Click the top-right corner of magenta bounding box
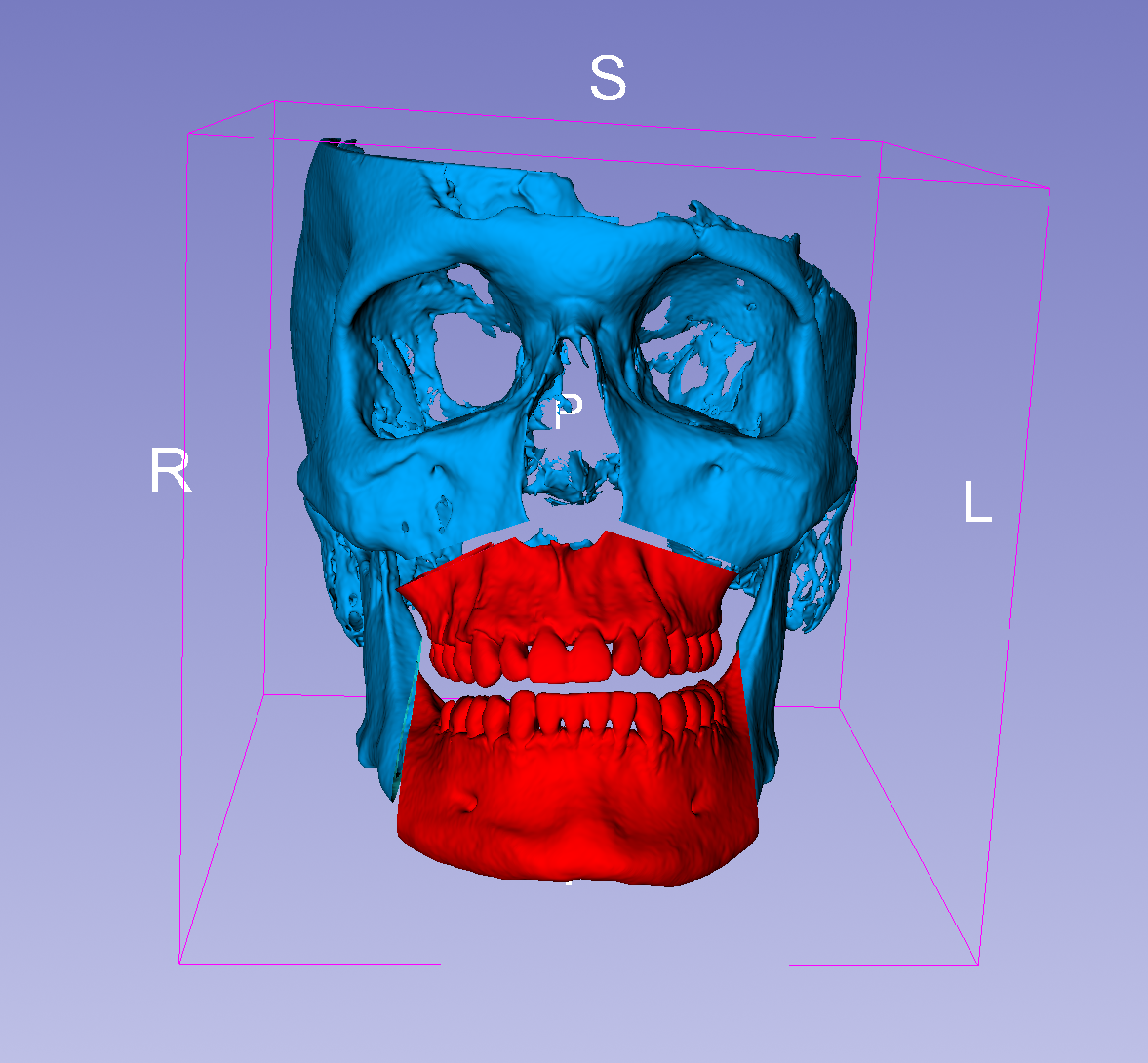The image size is (1148, 1063). 1049,188
